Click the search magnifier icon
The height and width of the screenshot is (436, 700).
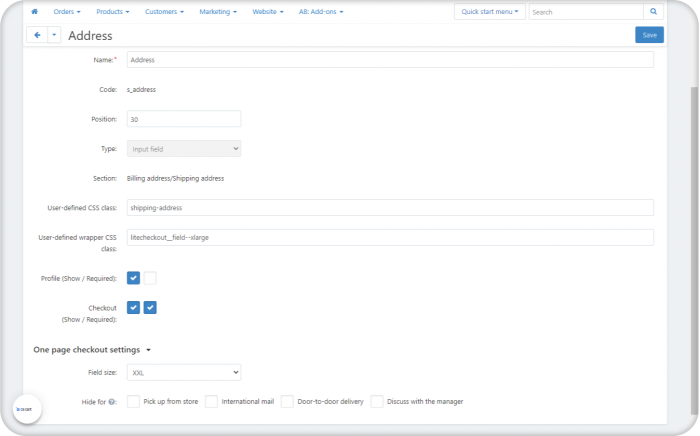click(653, 12)
